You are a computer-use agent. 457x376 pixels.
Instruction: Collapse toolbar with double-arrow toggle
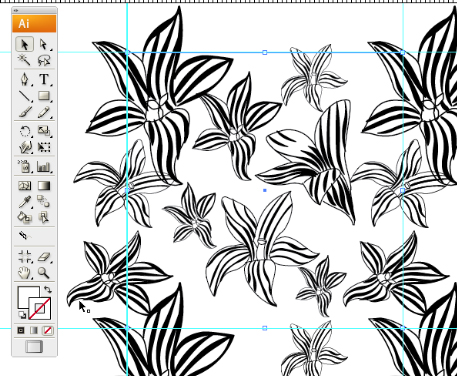pyautogui.click(x=16, y=10)
